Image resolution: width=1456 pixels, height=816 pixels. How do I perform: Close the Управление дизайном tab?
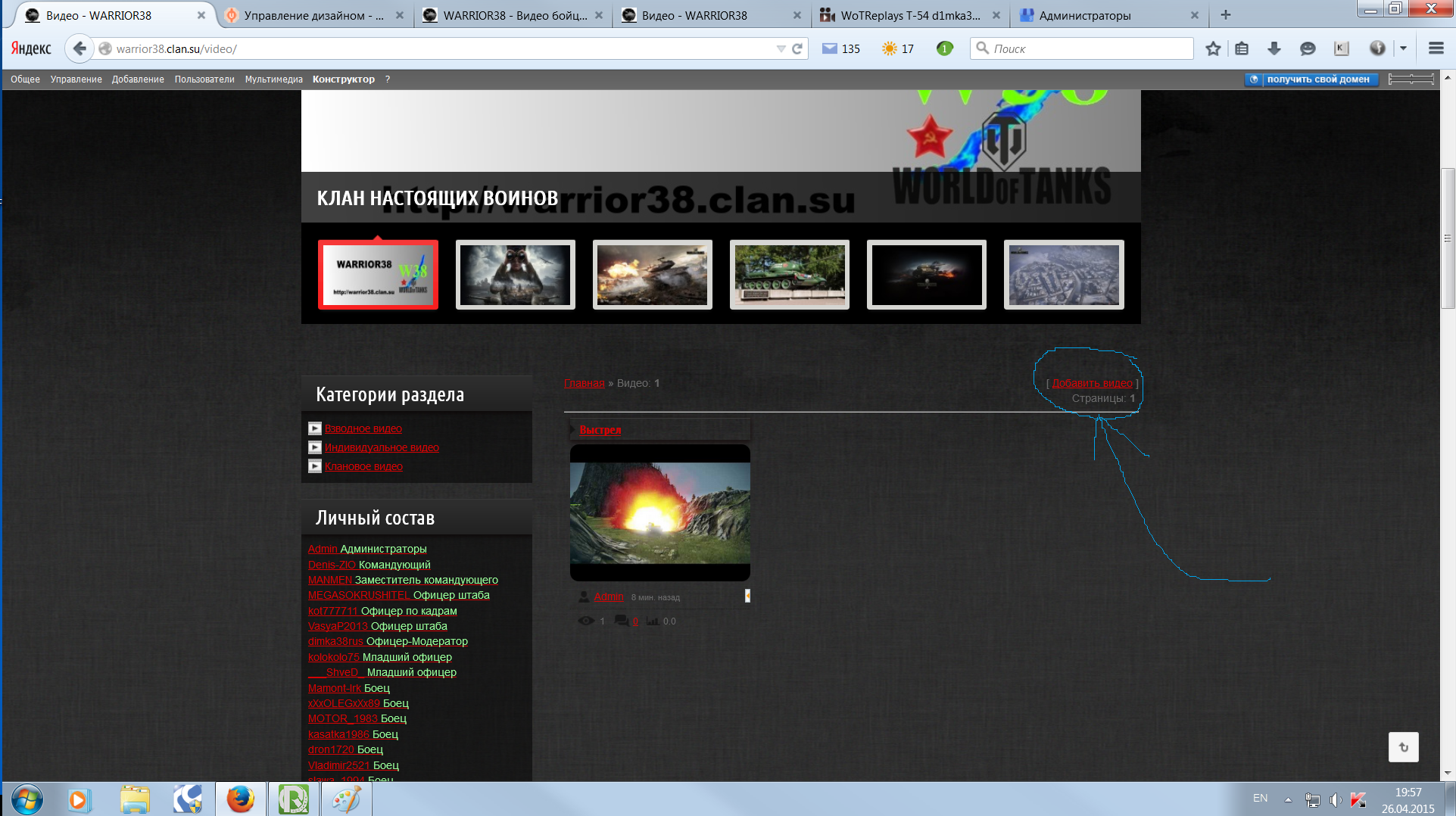[400, 15]
